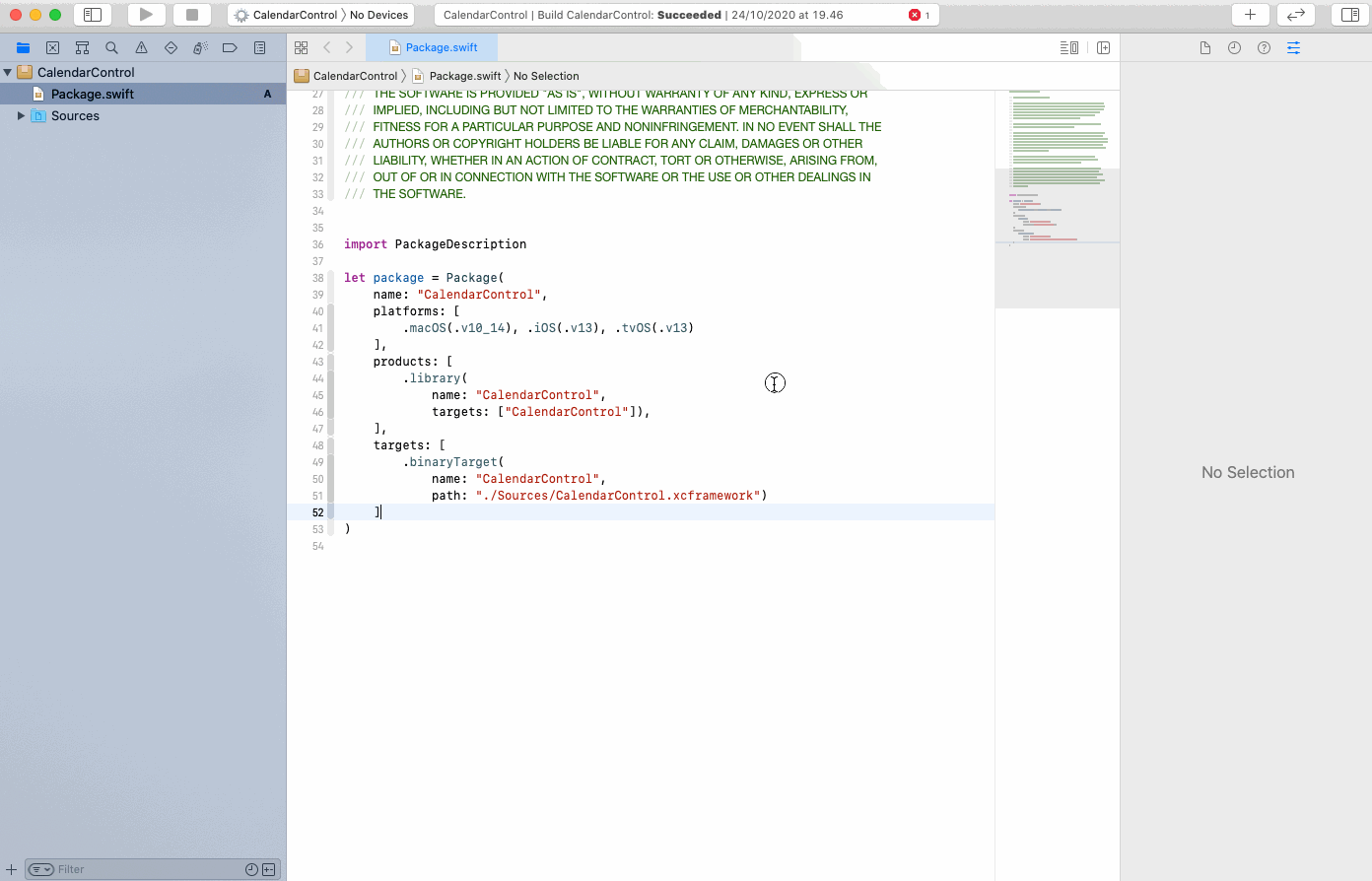Switch to the Report navigator
This screenshot has width=1372, height=881.
point(259,47)
